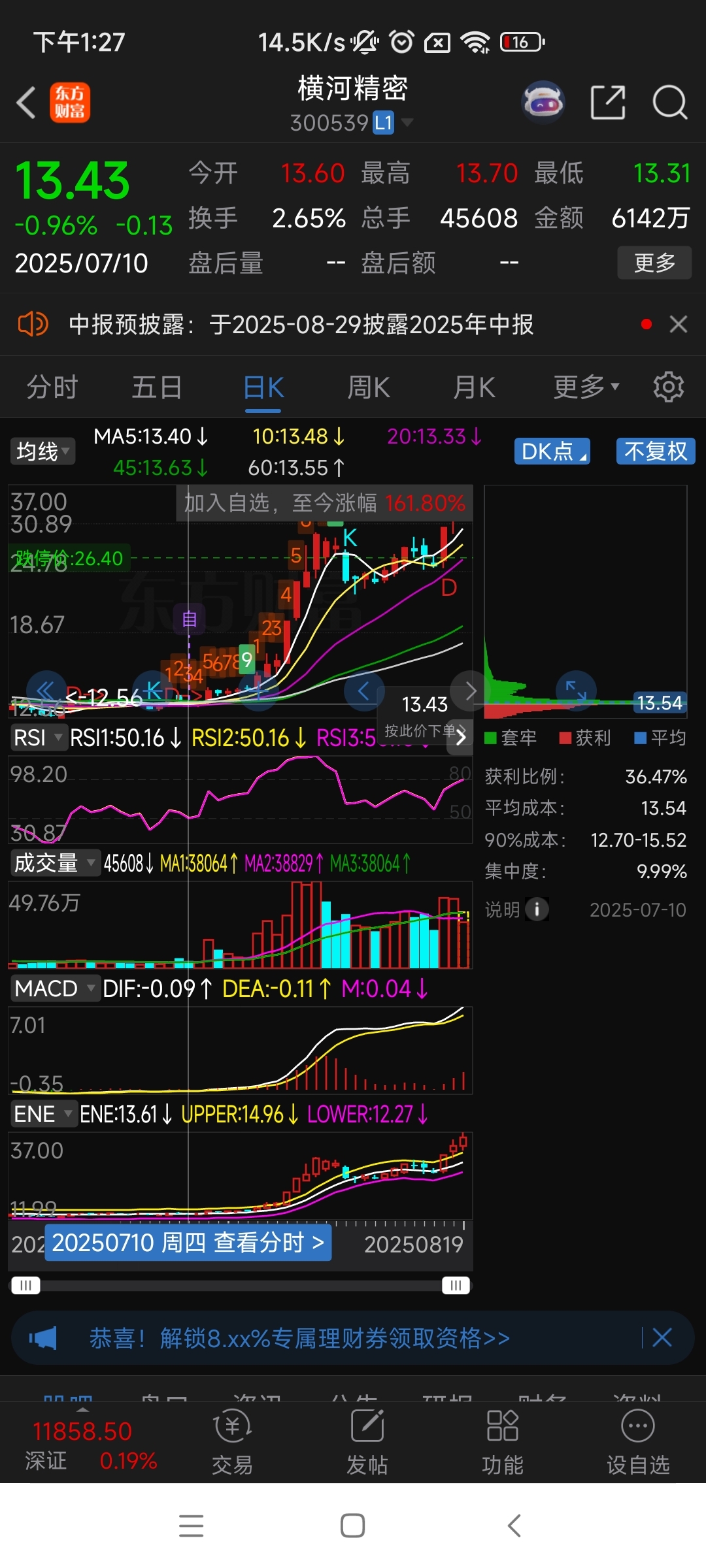Tap the back arrow icon

pyautogui.click(x=26, y=103)
